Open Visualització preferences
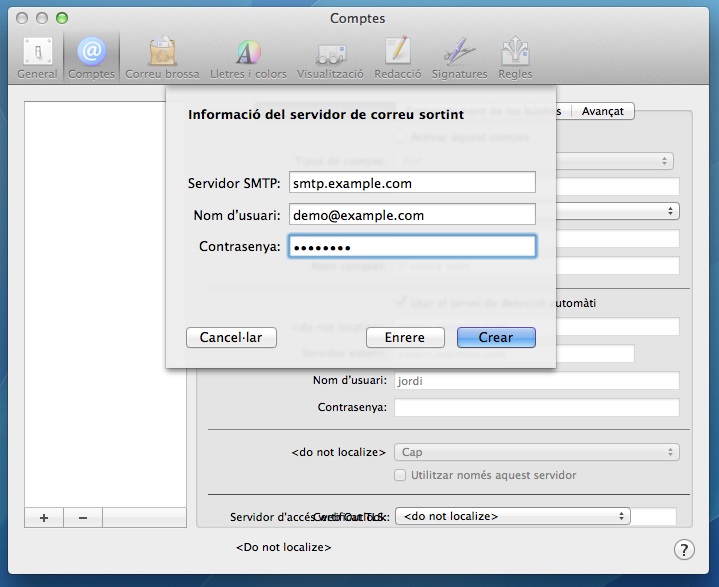Viewport: 719px width, 587px height. coord(330,58)
